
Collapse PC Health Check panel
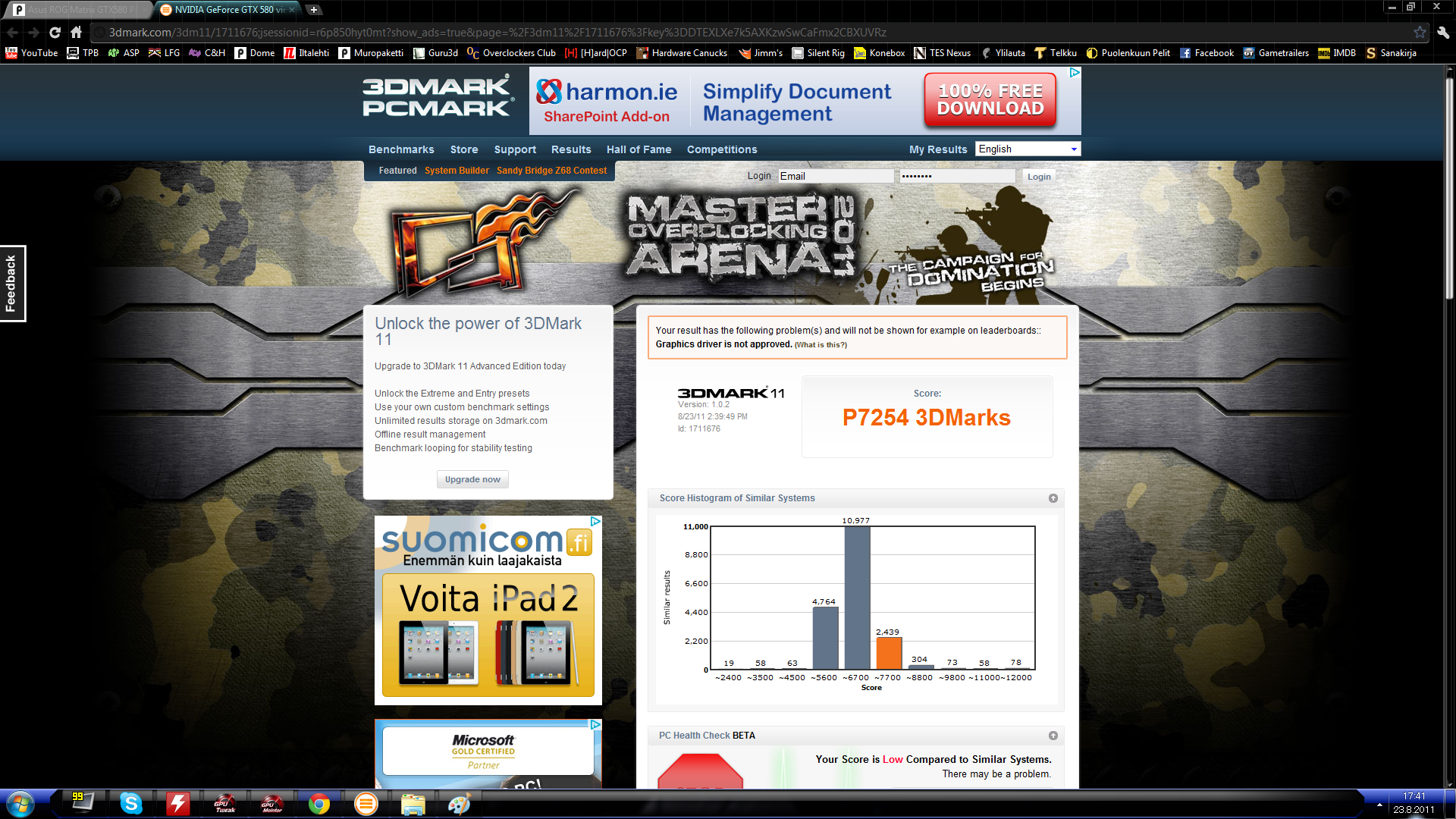1053,736
